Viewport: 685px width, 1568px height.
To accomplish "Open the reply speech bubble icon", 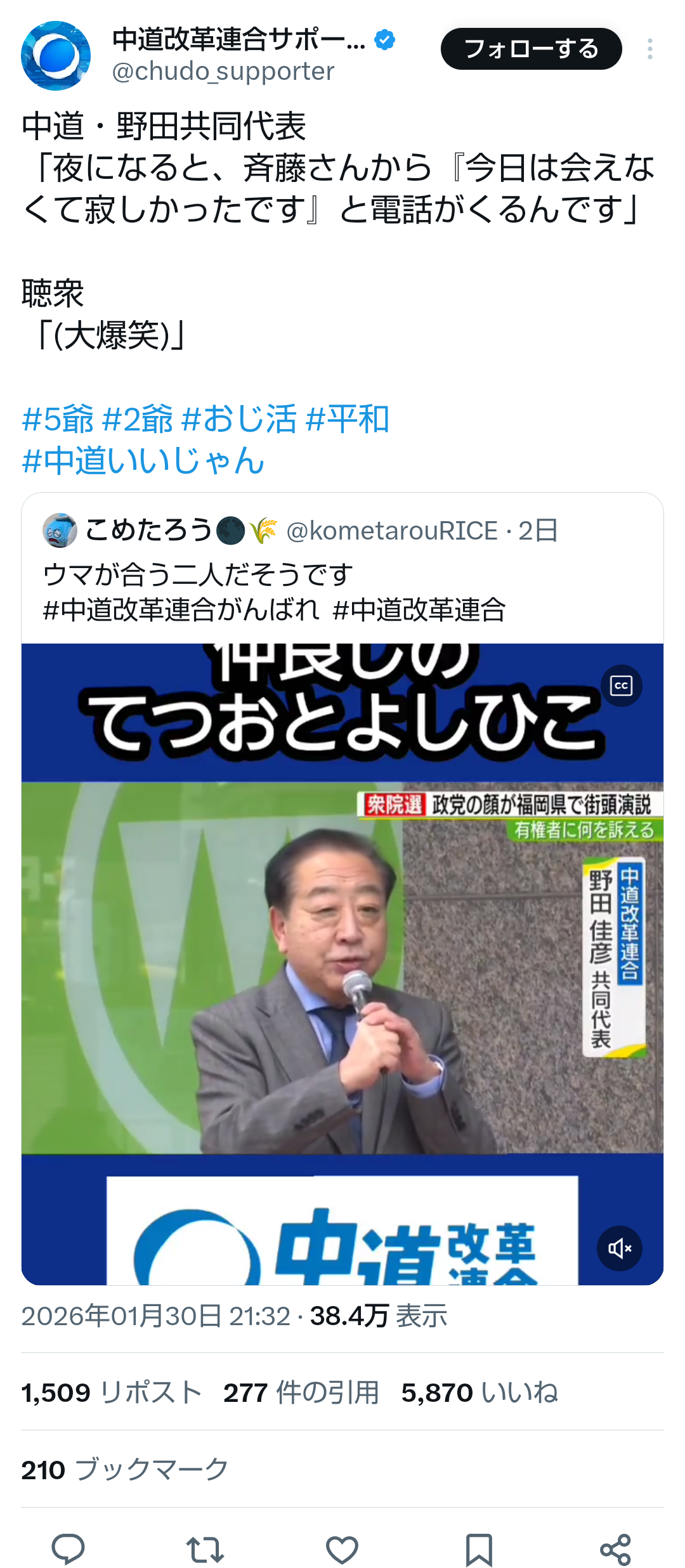I will point(68,1549).
